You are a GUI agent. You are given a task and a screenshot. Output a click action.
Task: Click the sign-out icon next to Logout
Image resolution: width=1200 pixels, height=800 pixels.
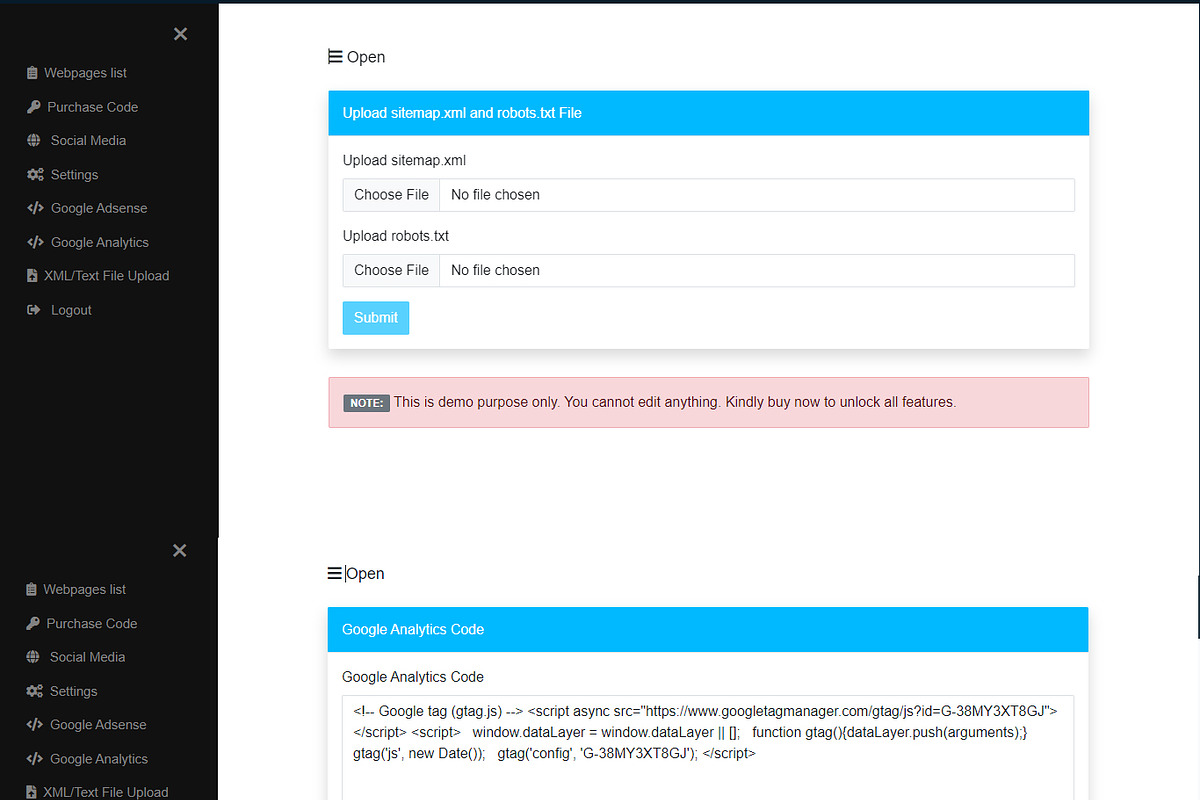pos(33,310)
